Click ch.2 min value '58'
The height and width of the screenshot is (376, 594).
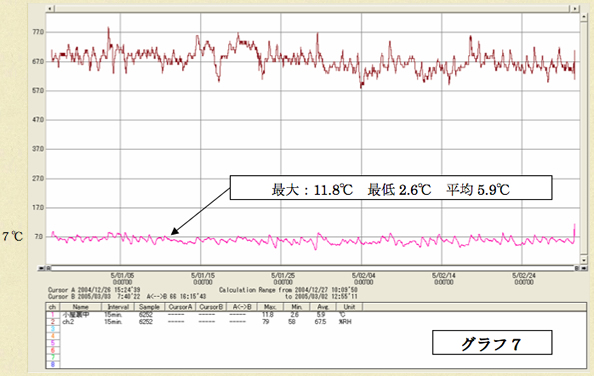[x=292, y=322]
